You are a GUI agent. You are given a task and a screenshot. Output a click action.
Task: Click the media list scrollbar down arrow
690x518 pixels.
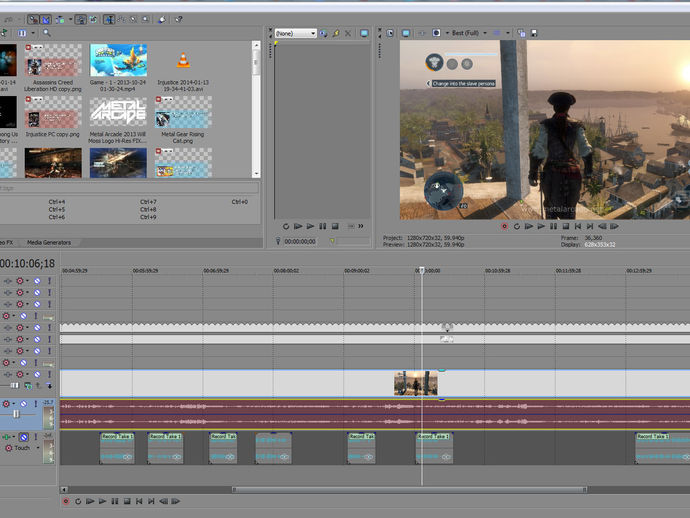click(256, 173)
